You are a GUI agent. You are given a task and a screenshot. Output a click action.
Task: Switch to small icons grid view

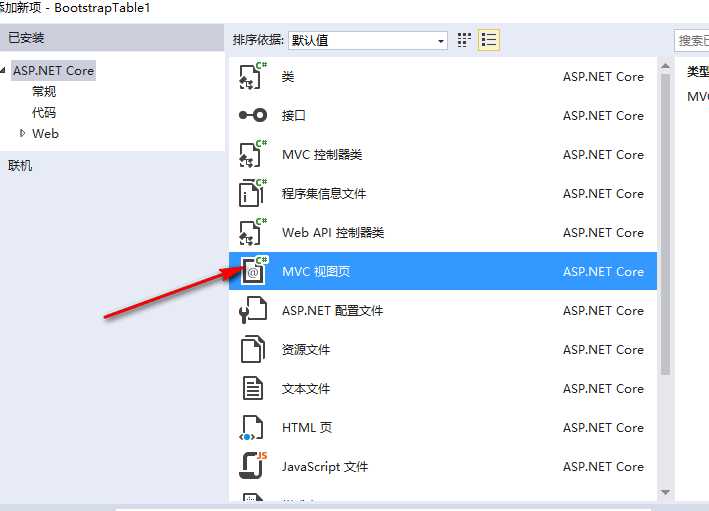point(464,40)
